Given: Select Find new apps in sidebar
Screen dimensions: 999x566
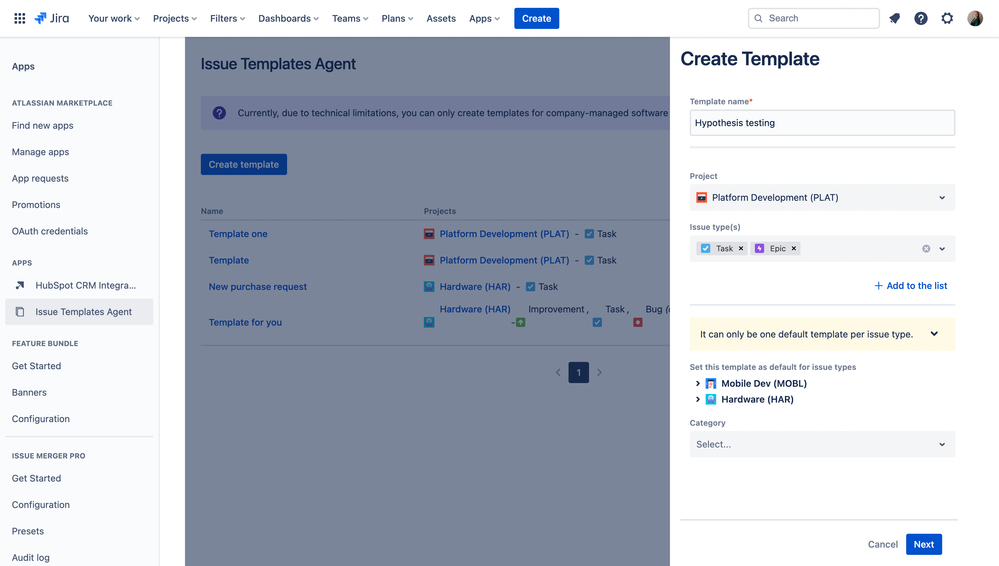Looking at the screenshot, I should coord(43,126).
